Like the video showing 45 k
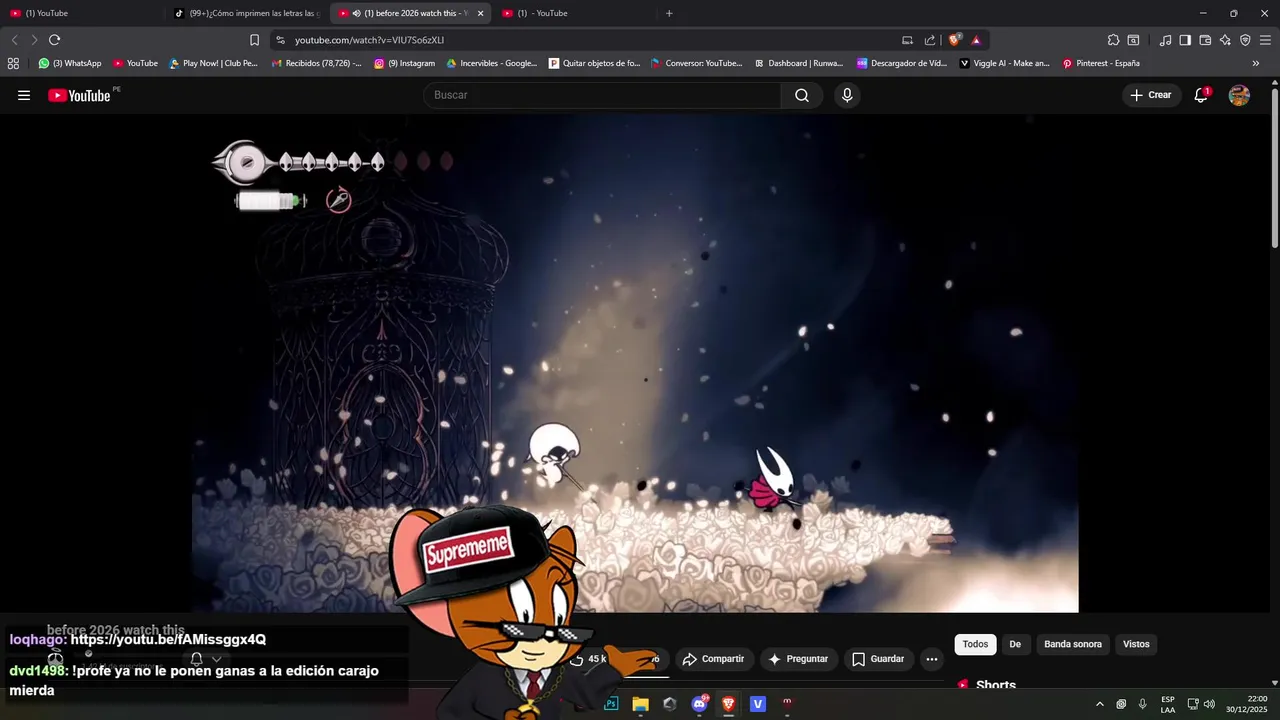 click(x=589, y=659)
